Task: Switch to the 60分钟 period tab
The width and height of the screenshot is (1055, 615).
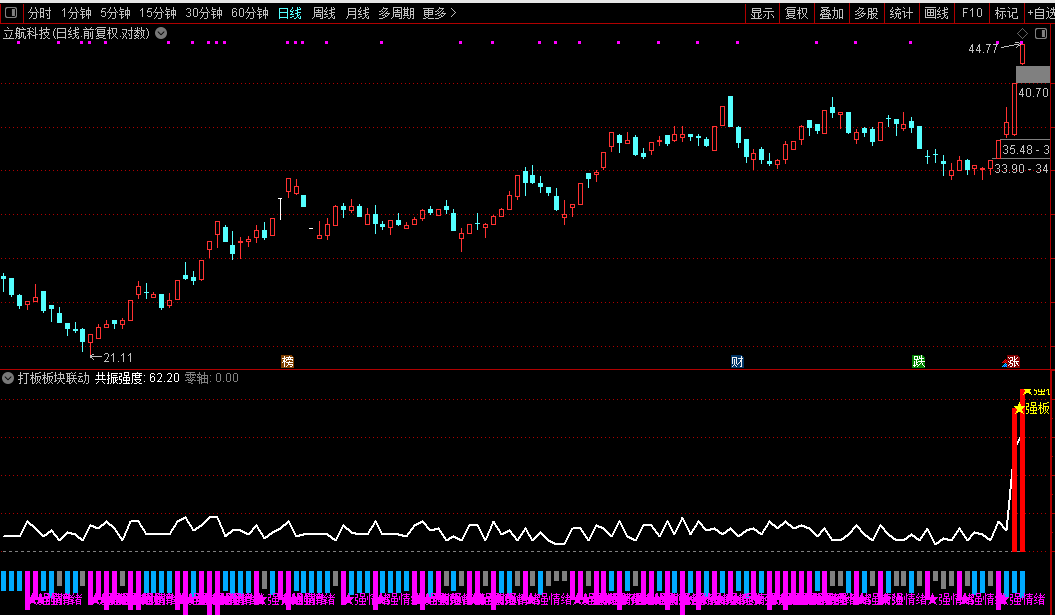Action: tap(250, 13)
